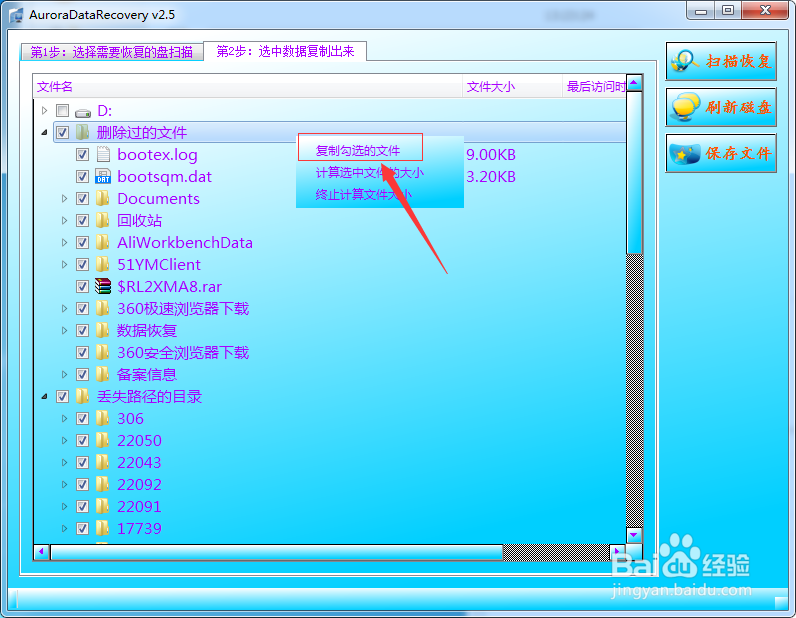Click the folder icon for 22092
796x618 pixels.
103,484
